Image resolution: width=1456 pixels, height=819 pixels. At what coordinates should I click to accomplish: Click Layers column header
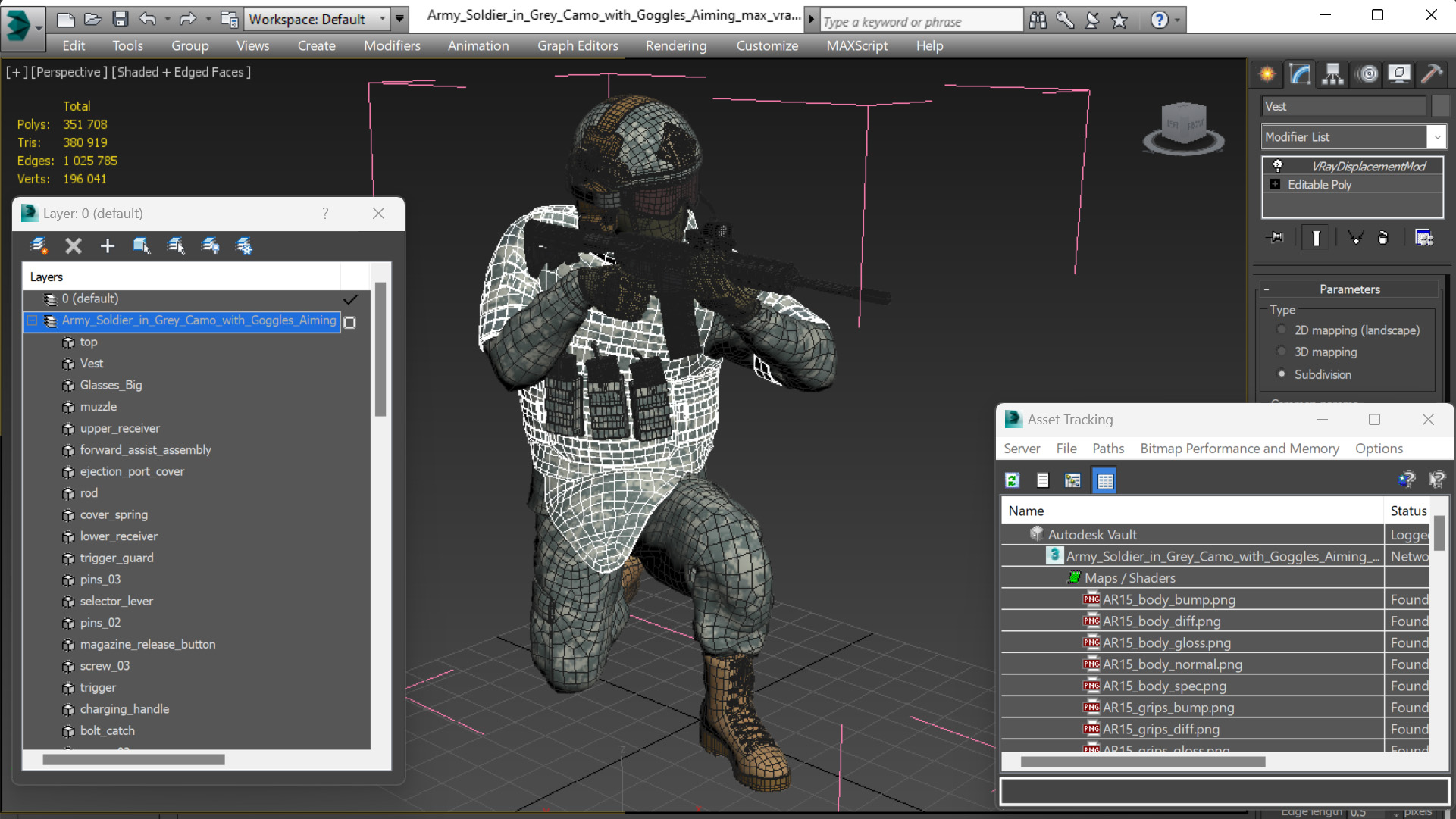pos(182,277)
